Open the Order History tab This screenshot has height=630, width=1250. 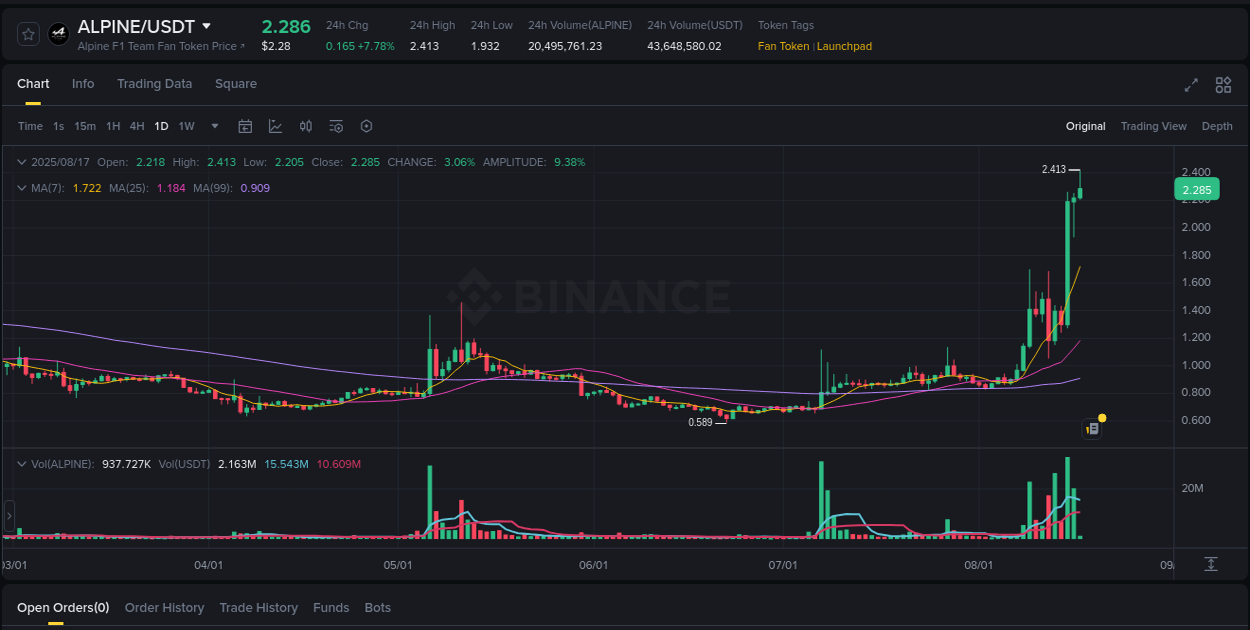tap(164, 607)
